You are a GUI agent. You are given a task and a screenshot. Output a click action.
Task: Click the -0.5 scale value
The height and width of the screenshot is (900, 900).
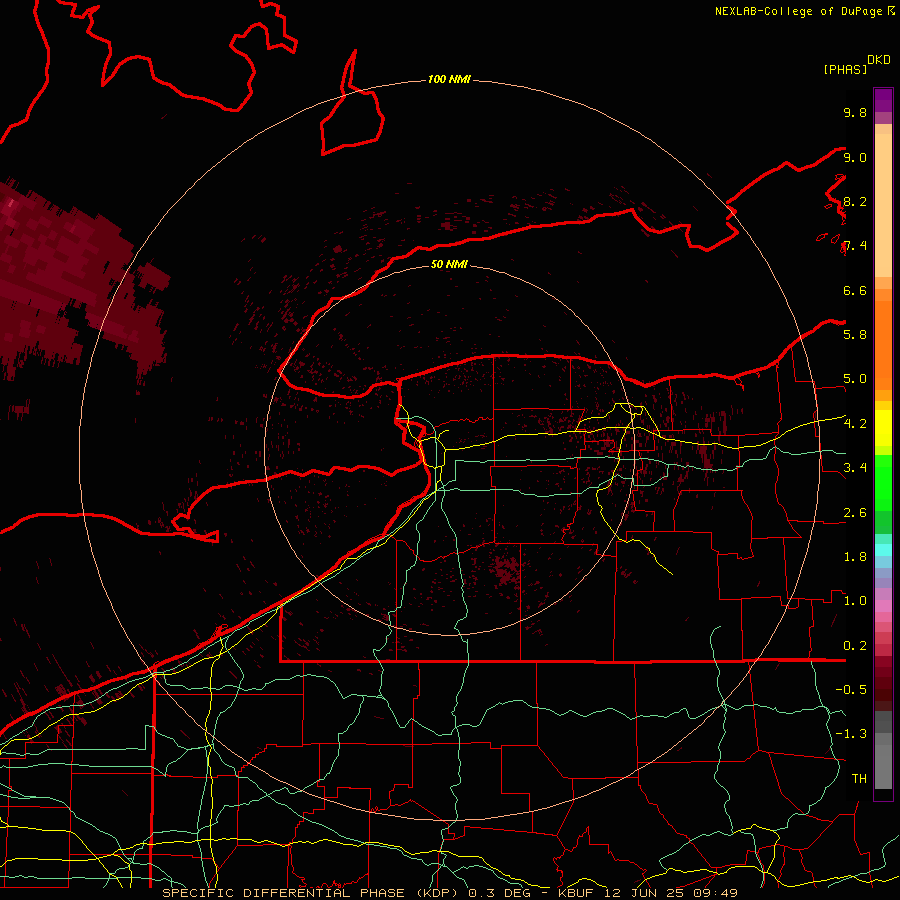851,690
